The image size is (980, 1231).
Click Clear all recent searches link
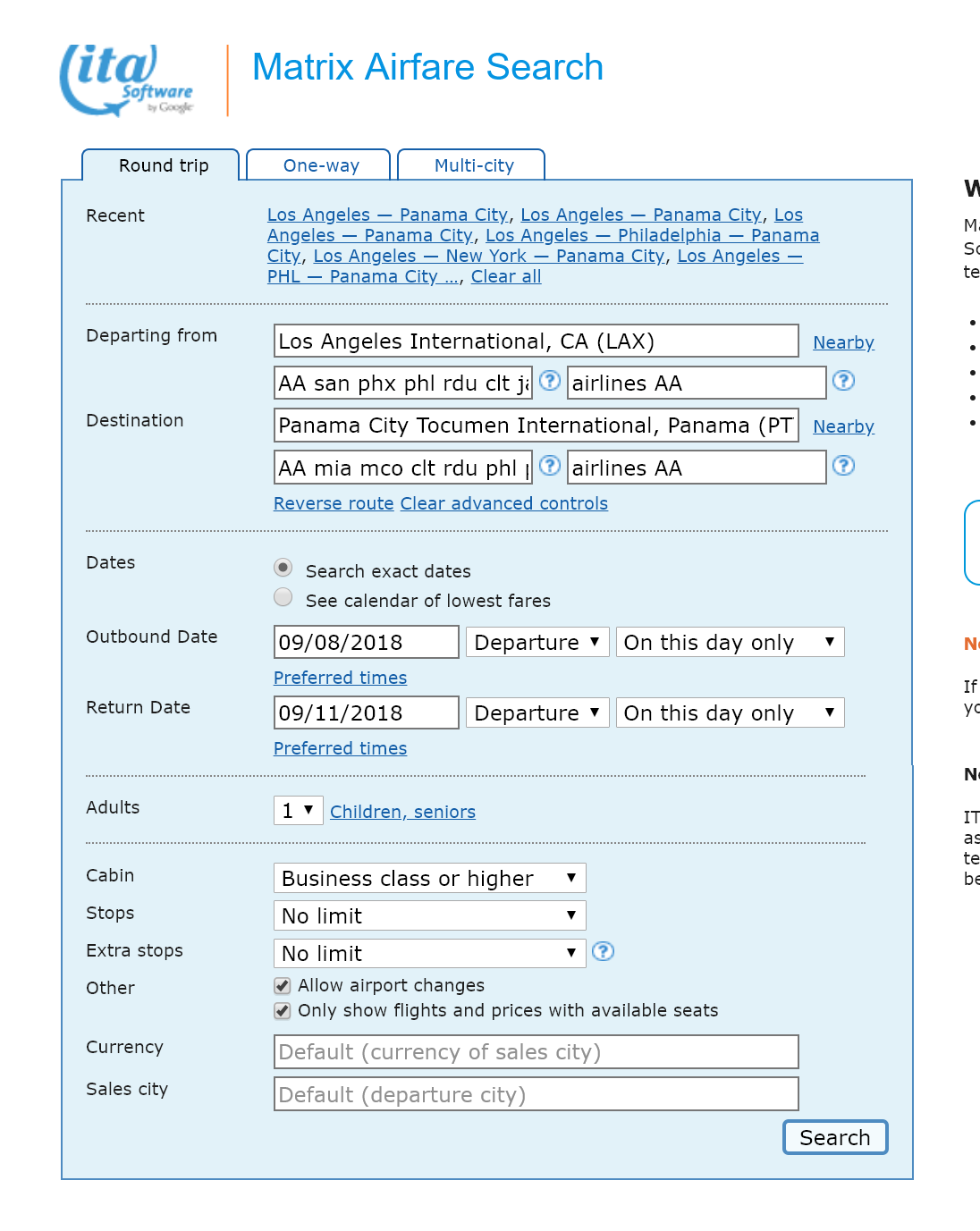click(x=506, y=276)
